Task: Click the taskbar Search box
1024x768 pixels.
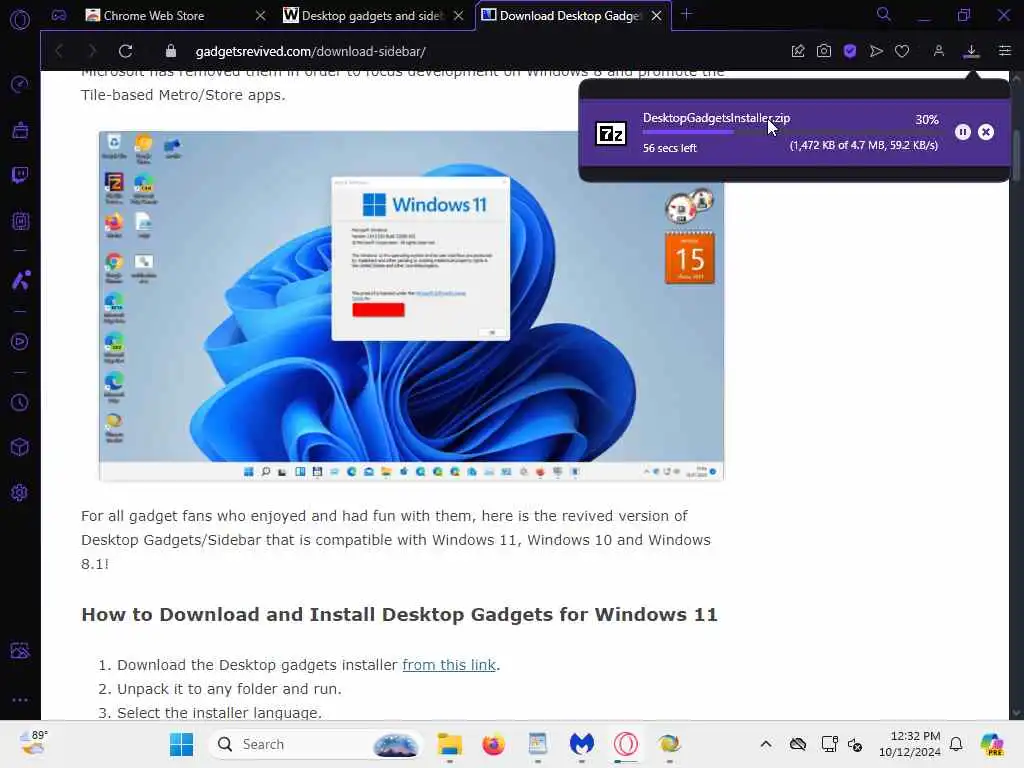Action: click(315, 744)
